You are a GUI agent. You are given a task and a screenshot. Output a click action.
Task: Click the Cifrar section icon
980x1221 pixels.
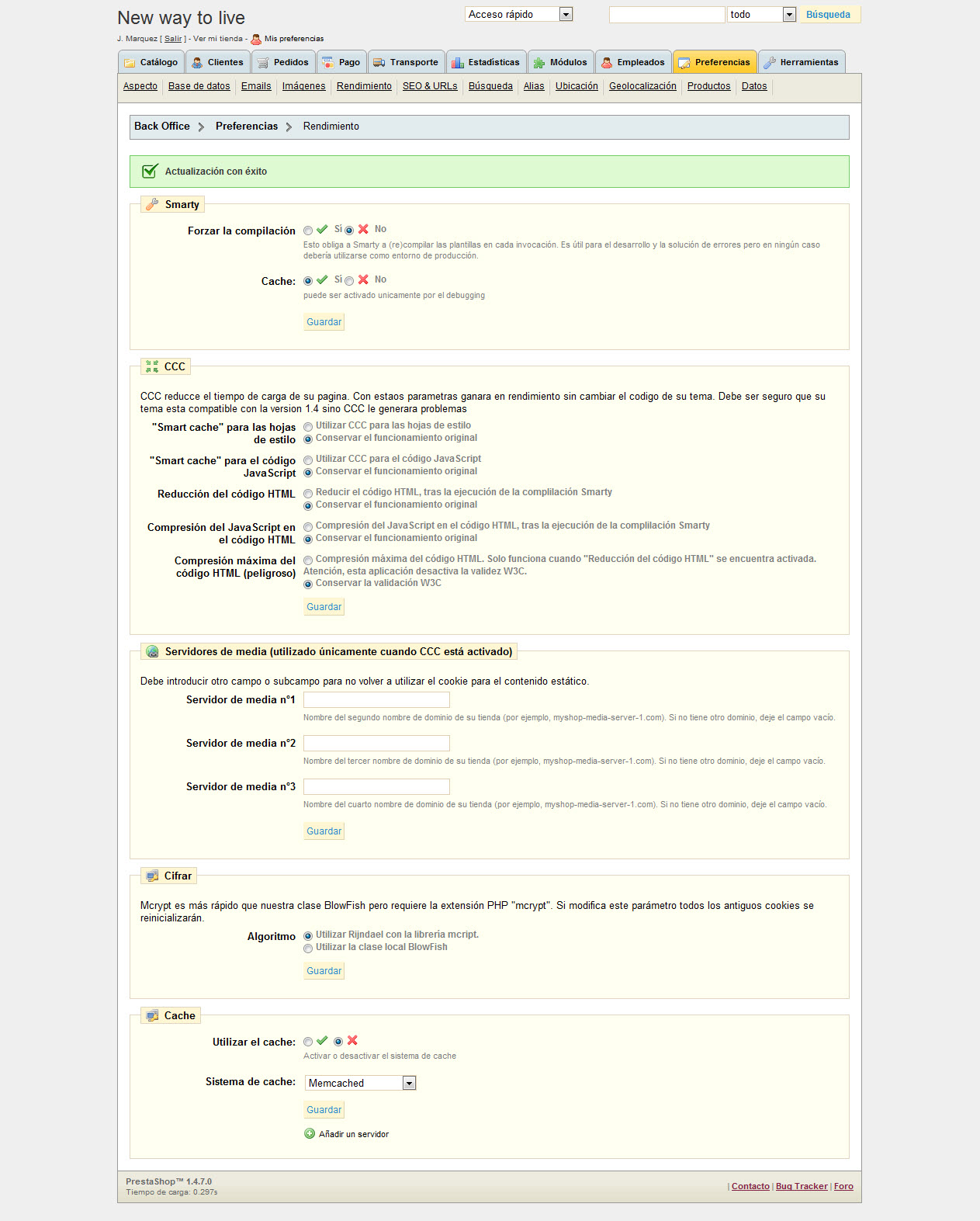(152, 876)
